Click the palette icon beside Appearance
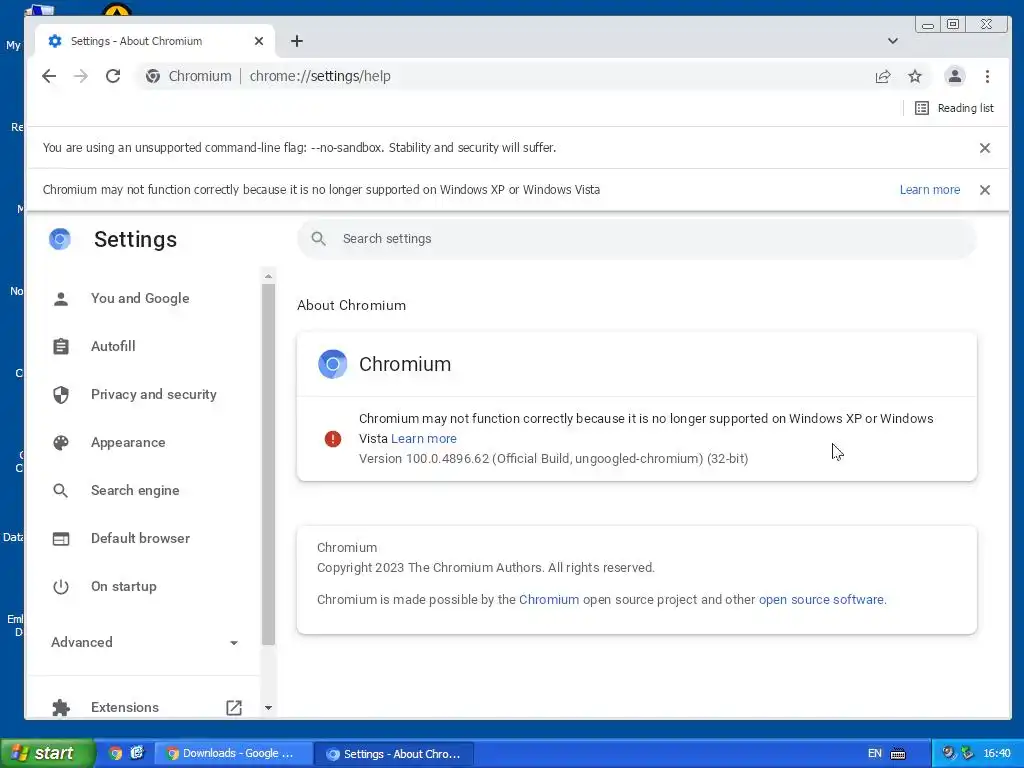 61,442
